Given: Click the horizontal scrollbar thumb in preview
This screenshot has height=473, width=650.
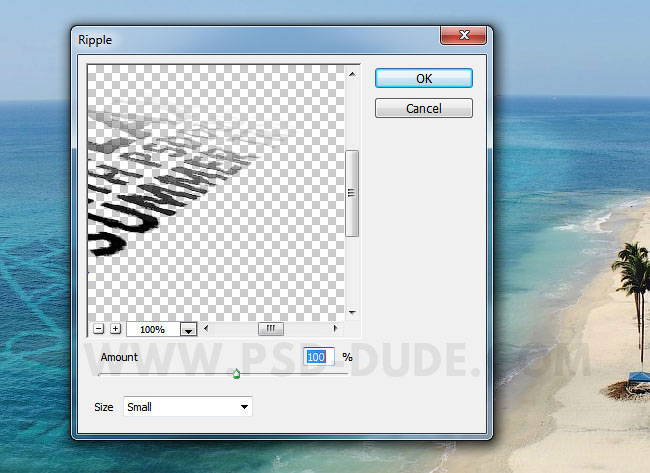Looking at the screenshot, I should pos(271,328).
